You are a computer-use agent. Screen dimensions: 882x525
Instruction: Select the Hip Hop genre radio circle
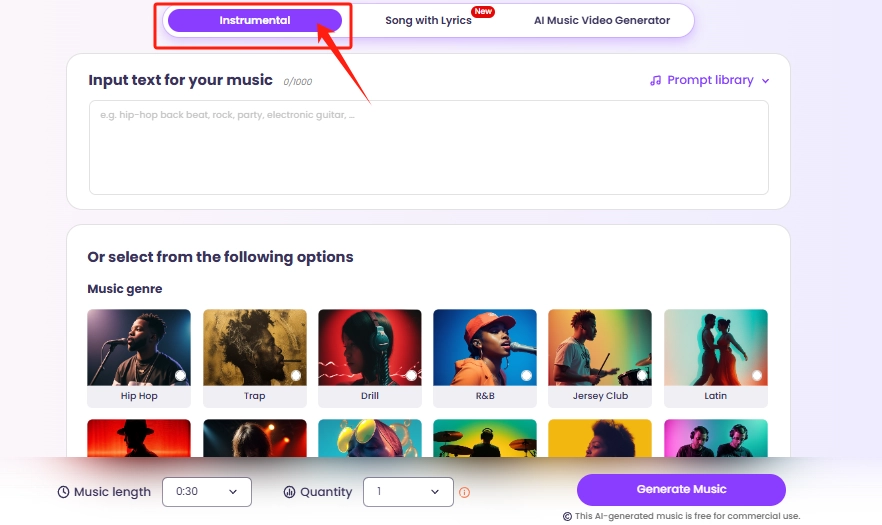coord(180,376)
